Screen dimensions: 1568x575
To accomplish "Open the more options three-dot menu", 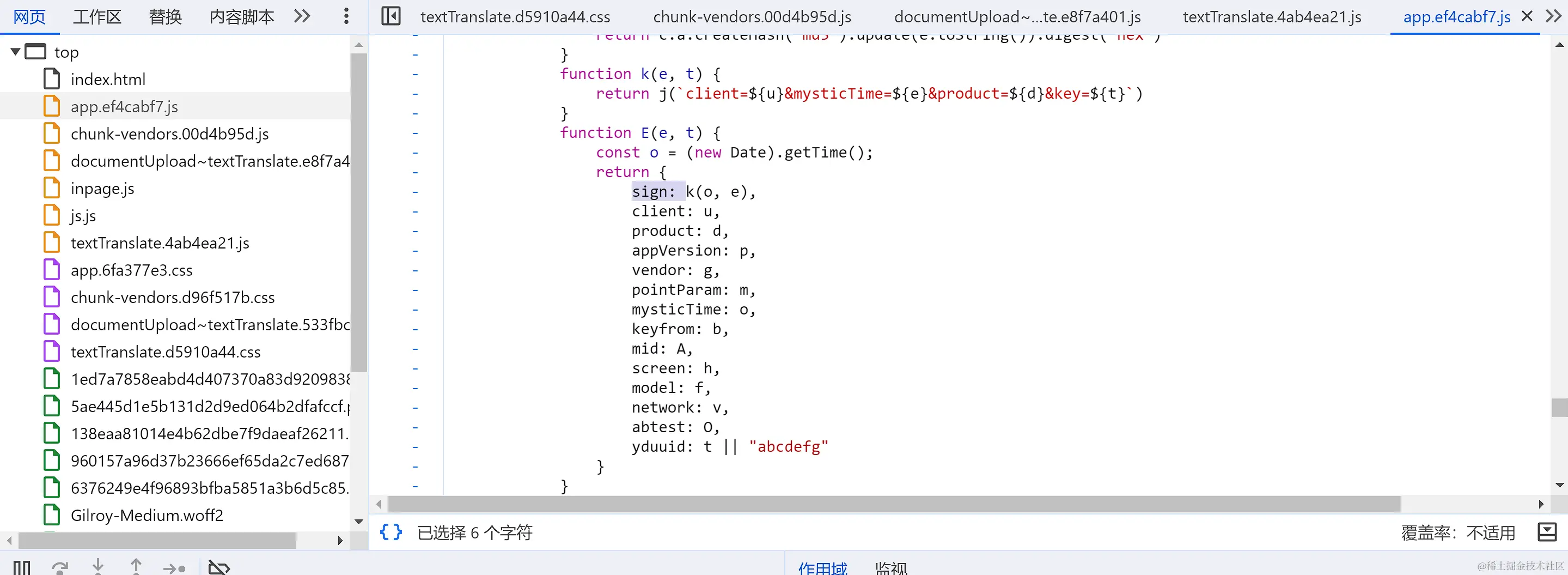I will coord(346,16).
